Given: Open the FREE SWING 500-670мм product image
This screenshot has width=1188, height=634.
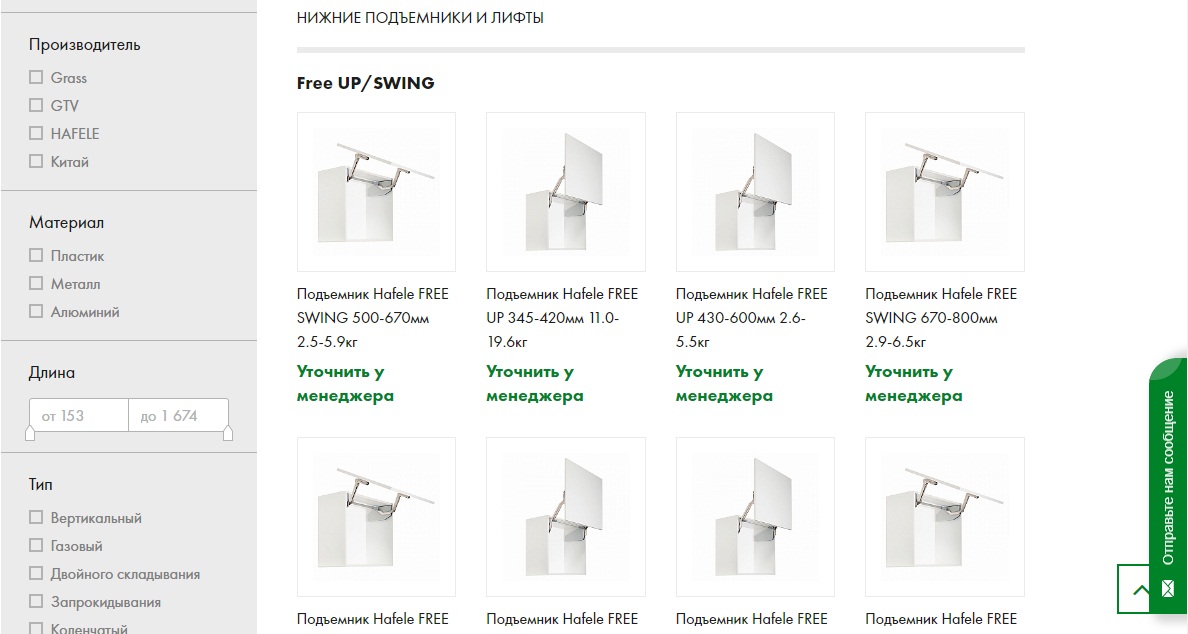Looking at the screenshot, I should pos(377,192).
